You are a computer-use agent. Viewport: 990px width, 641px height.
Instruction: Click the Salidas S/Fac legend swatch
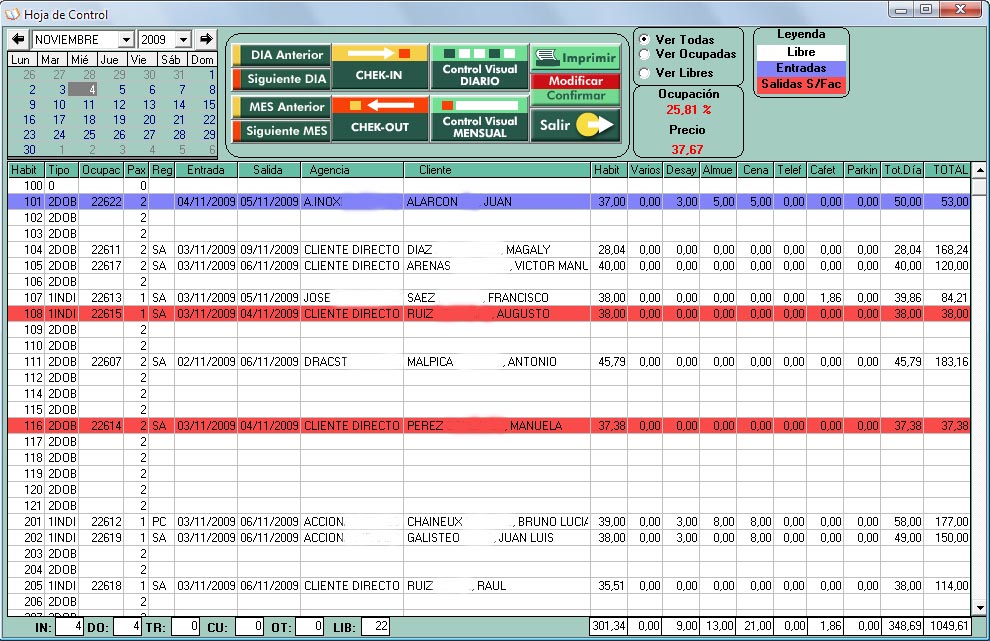click(x=801, y=83)
